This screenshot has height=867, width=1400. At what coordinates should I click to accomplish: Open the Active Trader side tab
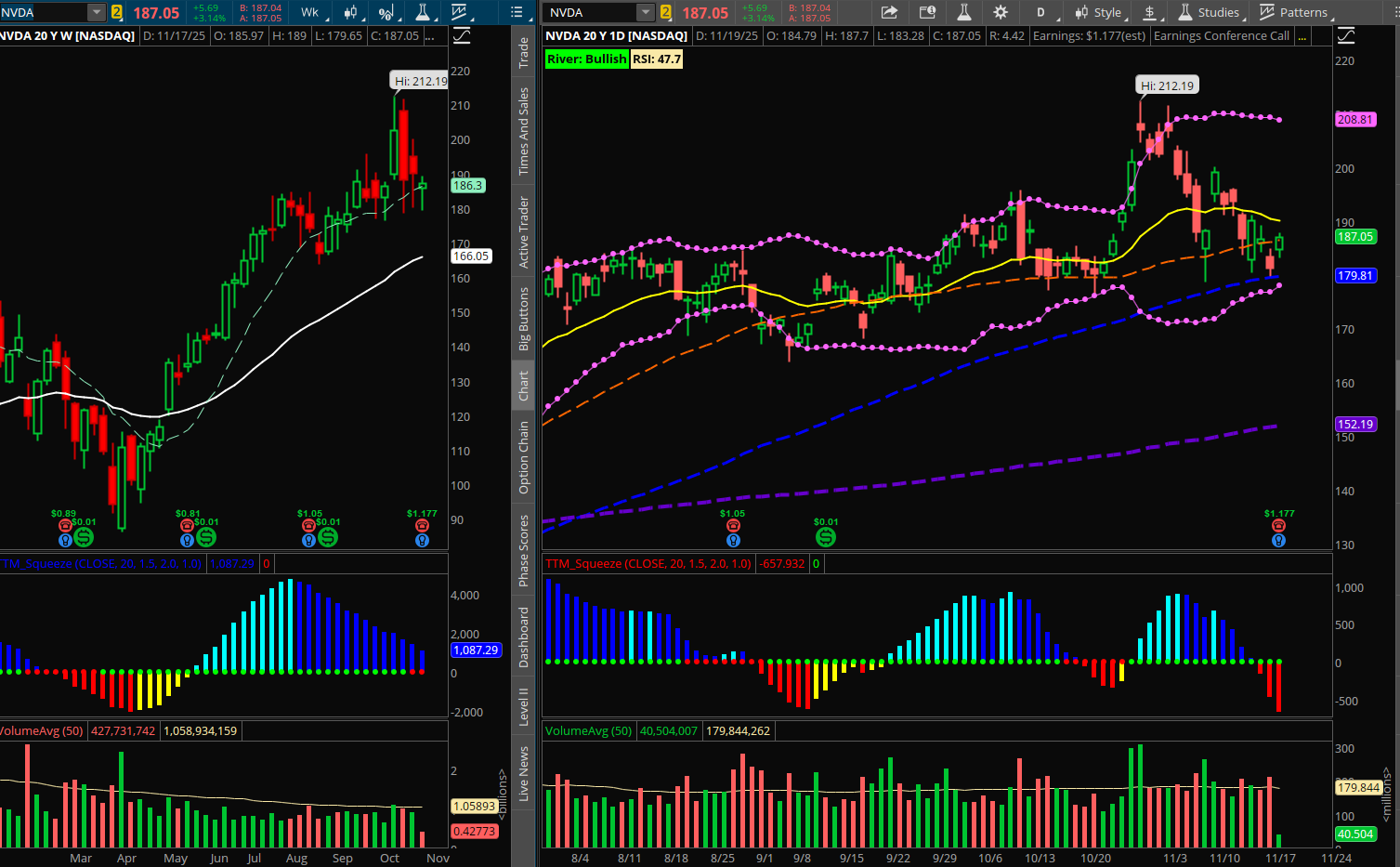point(524,232)
